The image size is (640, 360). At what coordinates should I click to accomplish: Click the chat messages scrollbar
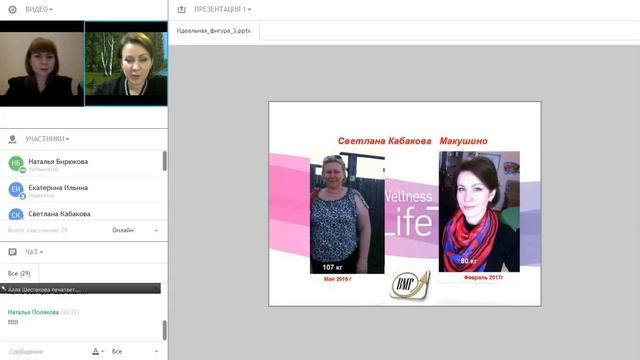click(x=164, y=330)
